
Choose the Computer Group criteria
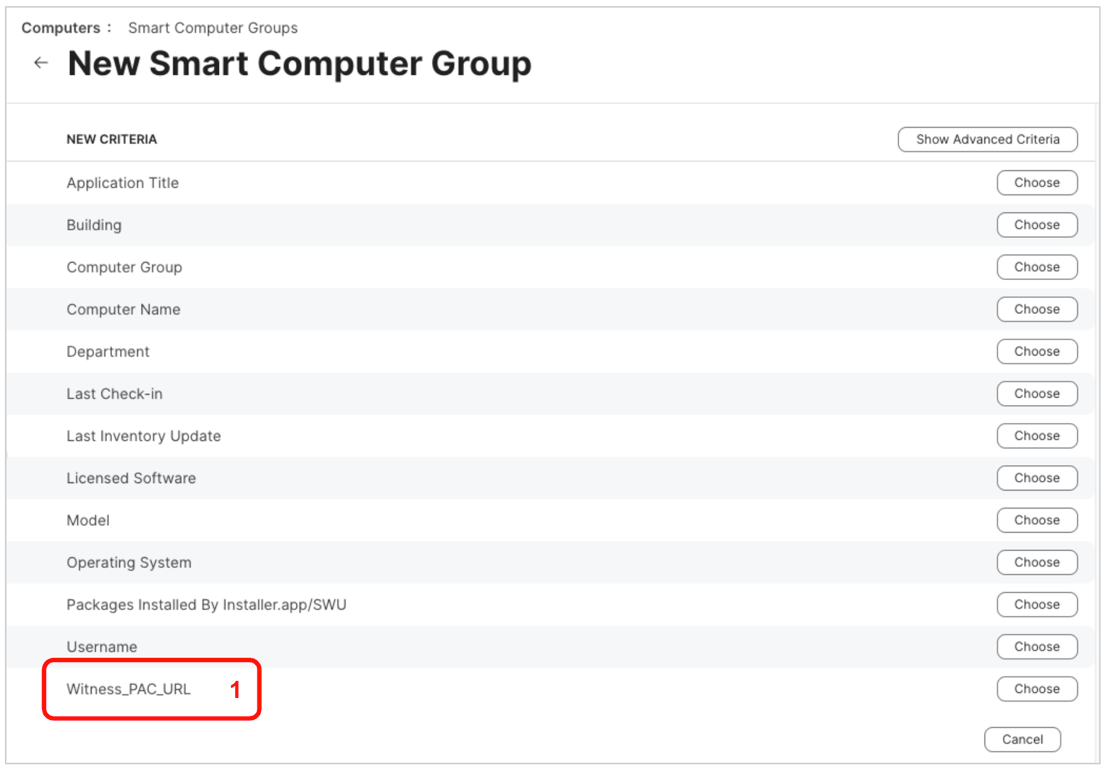tap(1036, 267)
